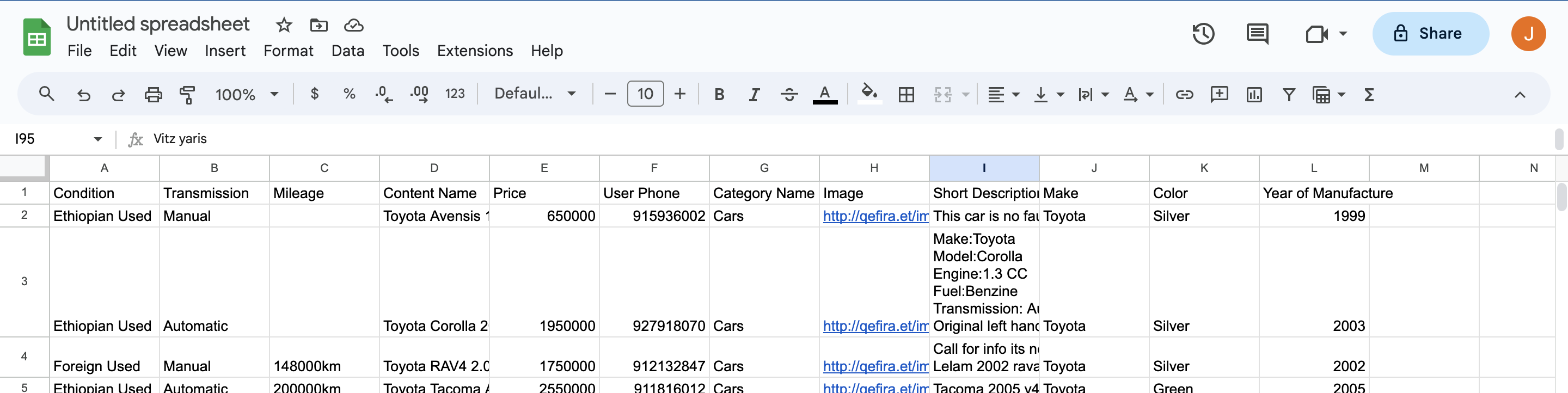Open the Tools menu

click(401, 51)
